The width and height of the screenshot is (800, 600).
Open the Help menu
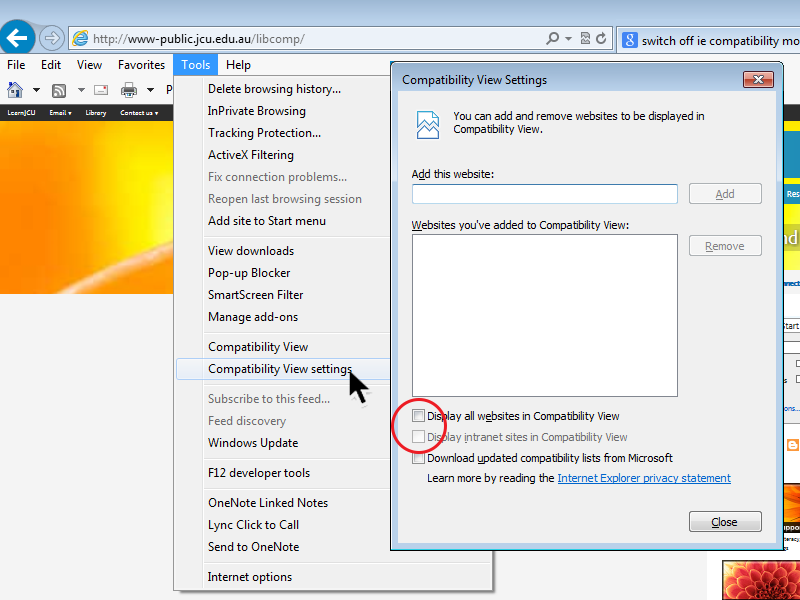(238, 65)
